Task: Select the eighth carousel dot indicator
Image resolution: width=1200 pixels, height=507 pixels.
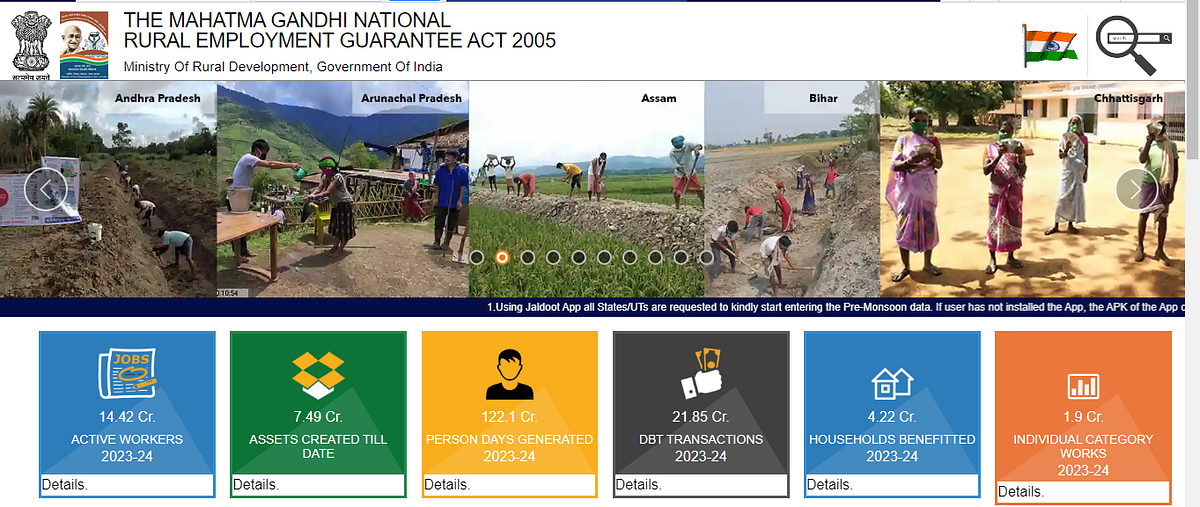Action: coord(655,257)
